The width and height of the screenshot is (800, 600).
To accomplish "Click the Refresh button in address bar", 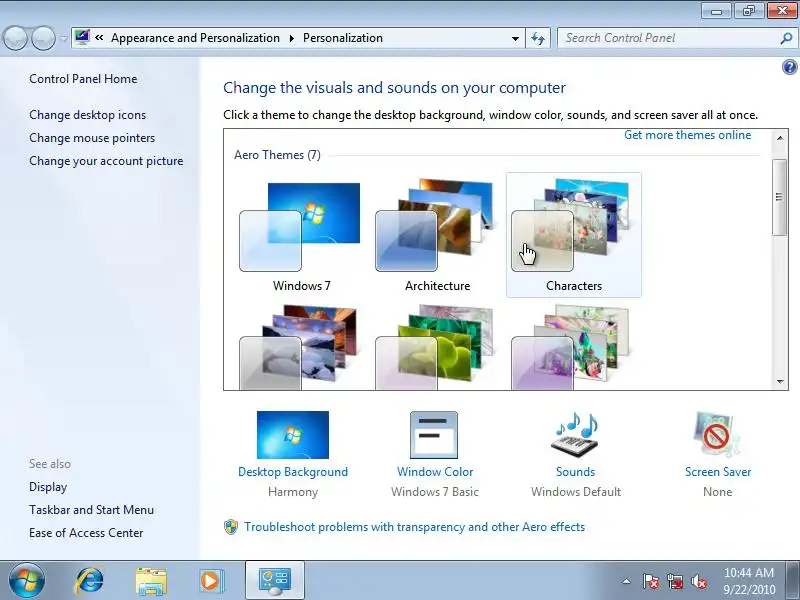I will click(x=538, y=38).
